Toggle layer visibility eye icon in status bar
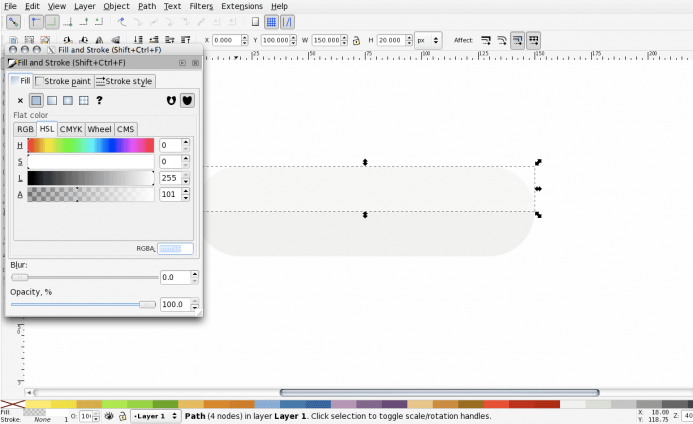693x424 pixels. click(109, 416)
